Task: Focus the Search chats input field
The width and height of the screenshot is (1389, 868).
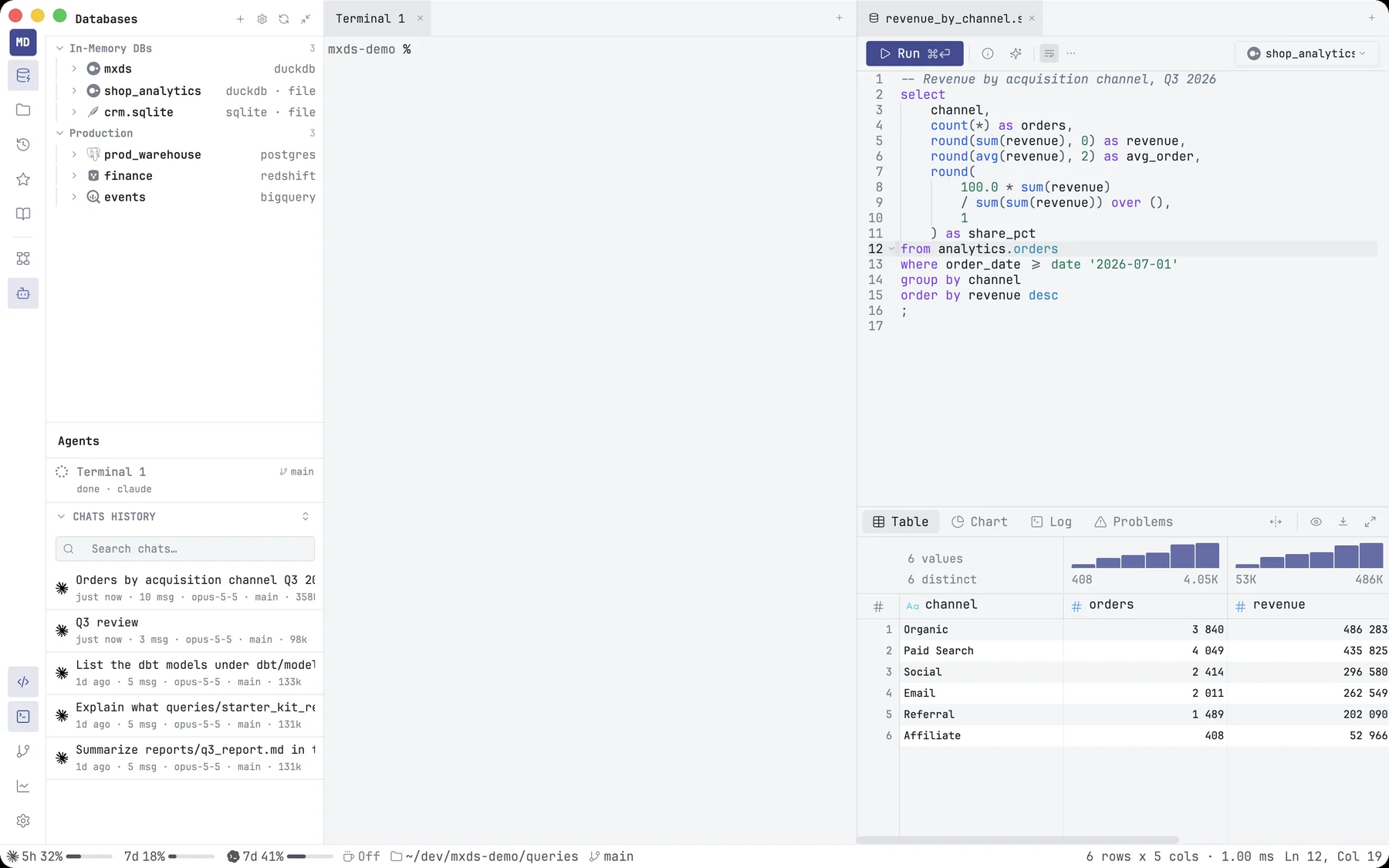Action: click(x=185, y=549)
